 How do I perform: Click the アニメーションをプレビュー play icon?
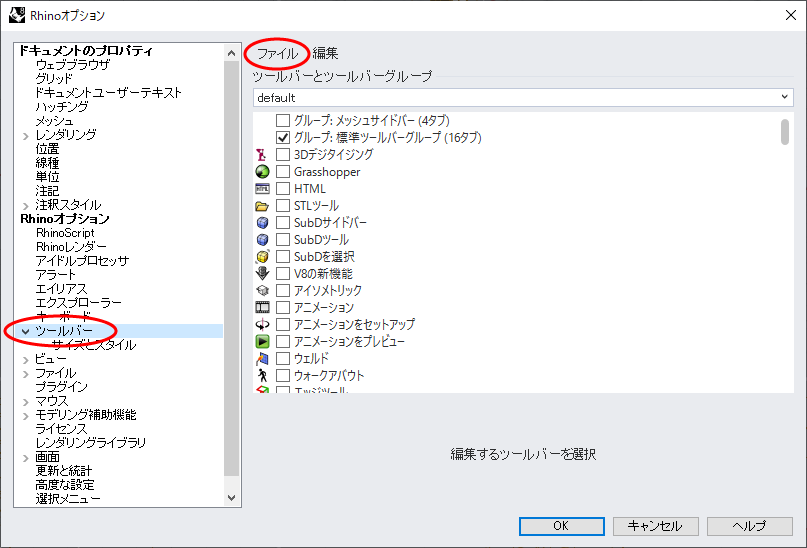coord(263,342)
